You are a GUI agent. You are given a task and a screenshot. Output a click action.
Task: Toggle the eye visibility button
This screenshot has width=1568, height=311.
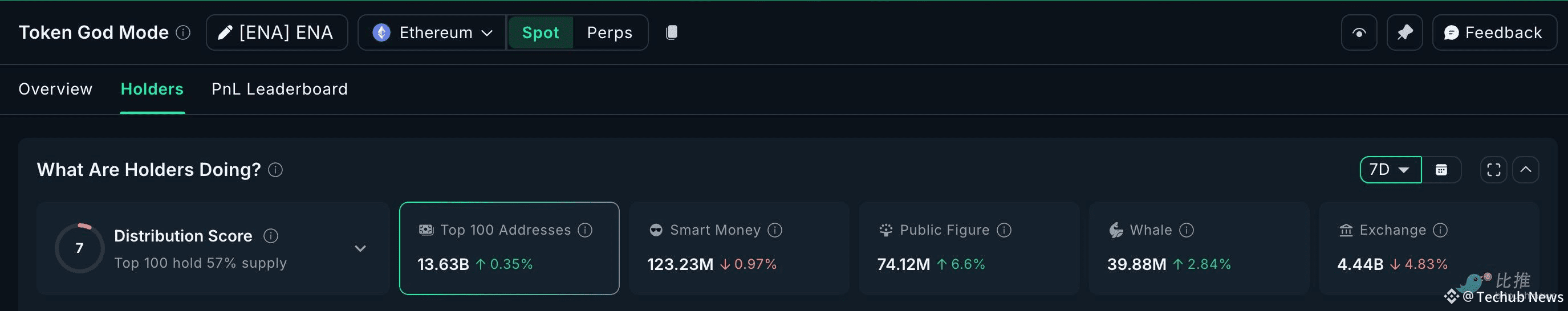tap(1359, 32)
